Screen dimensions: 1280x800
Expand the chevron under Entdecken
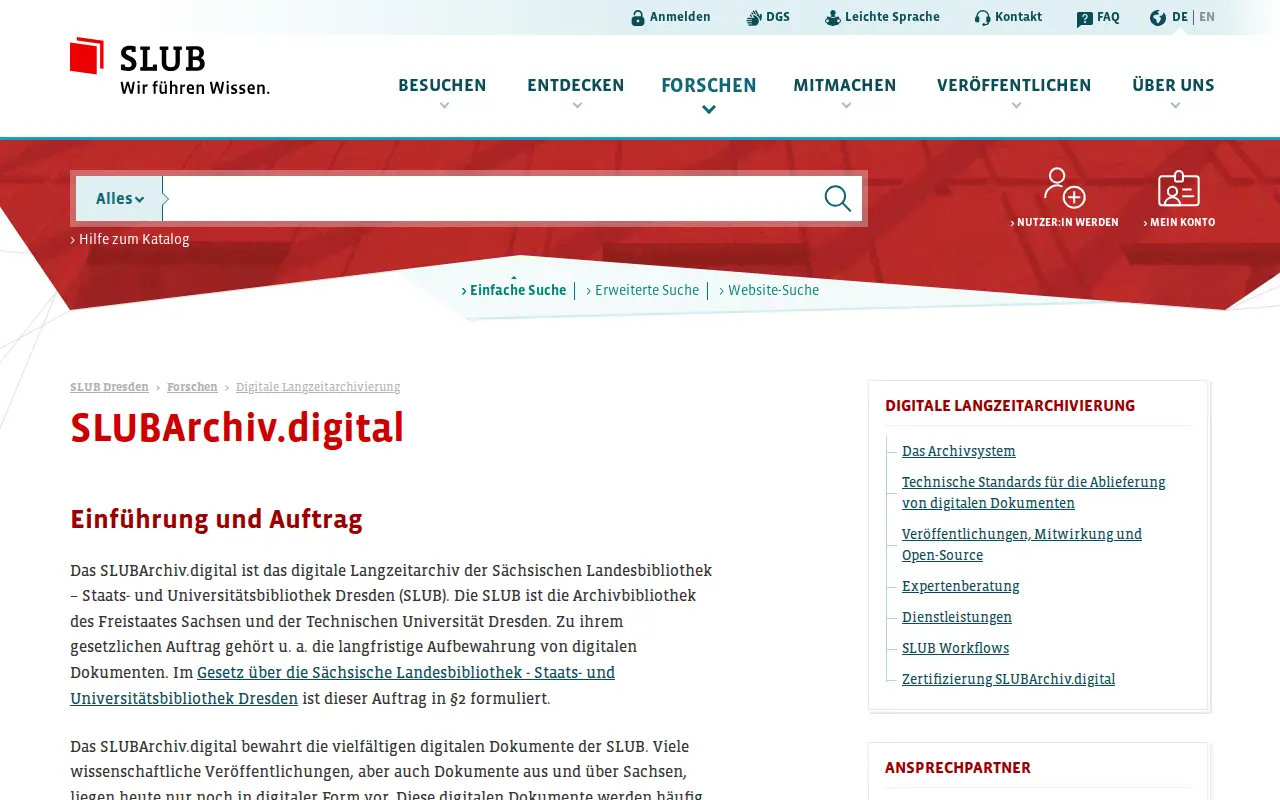pos(577,106)
